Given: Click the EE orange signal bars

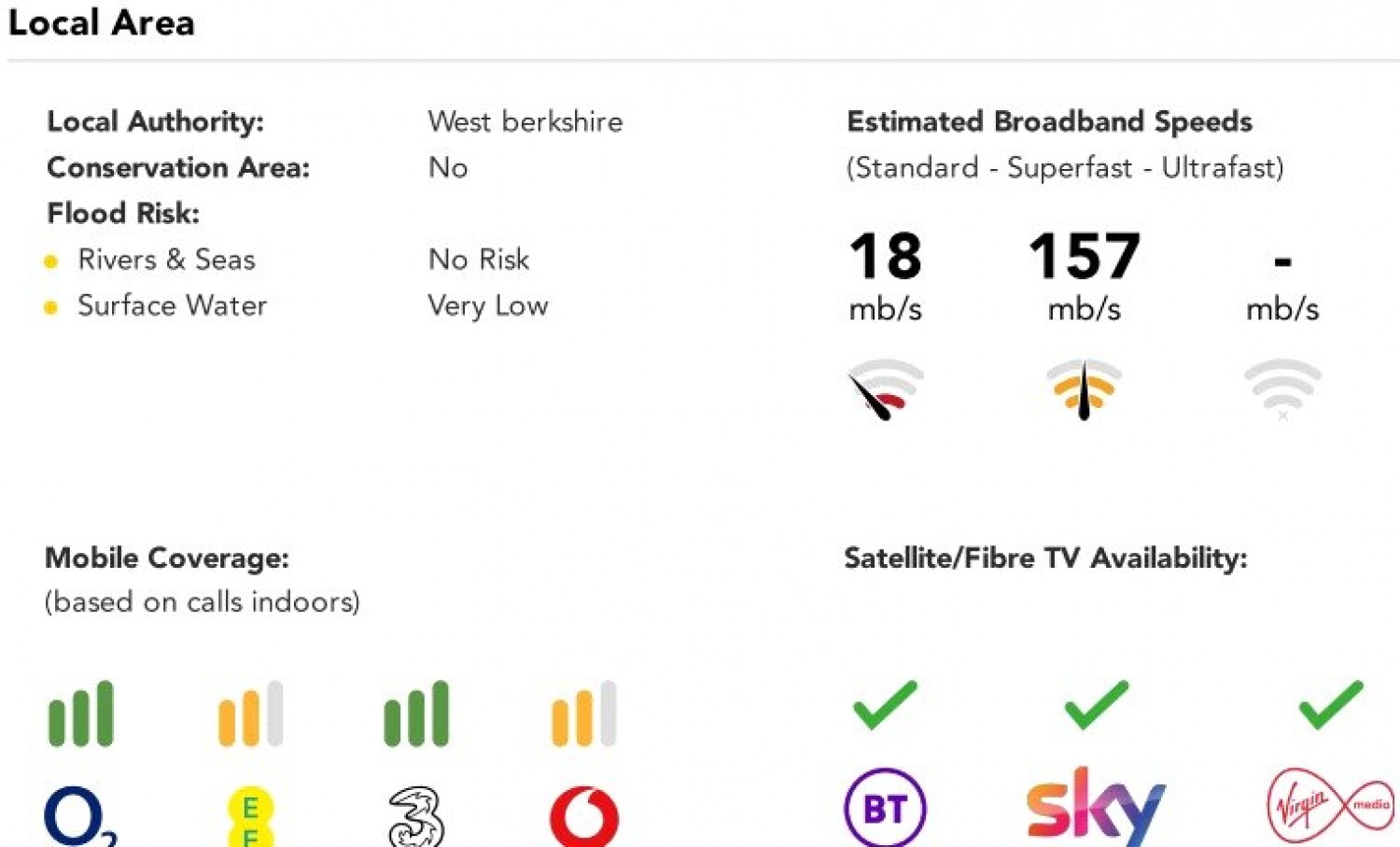Looking at the screenshot, I should coord(250,713).
